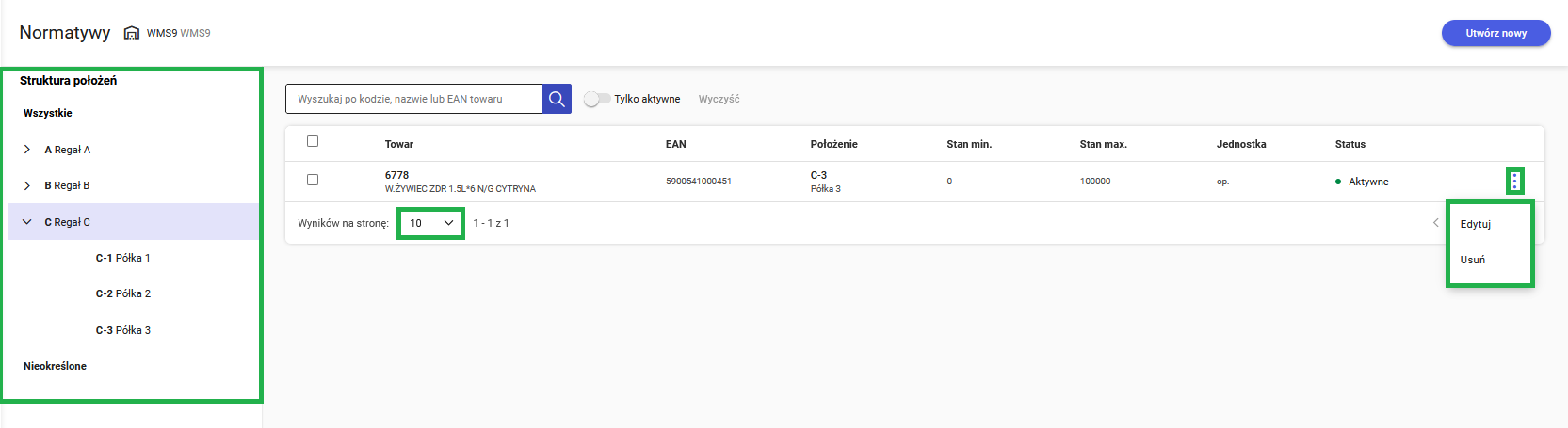Viewport: 1568px width, 428px height.
Task: Select Nieokreślone in location structure
Action: point(55,366)
